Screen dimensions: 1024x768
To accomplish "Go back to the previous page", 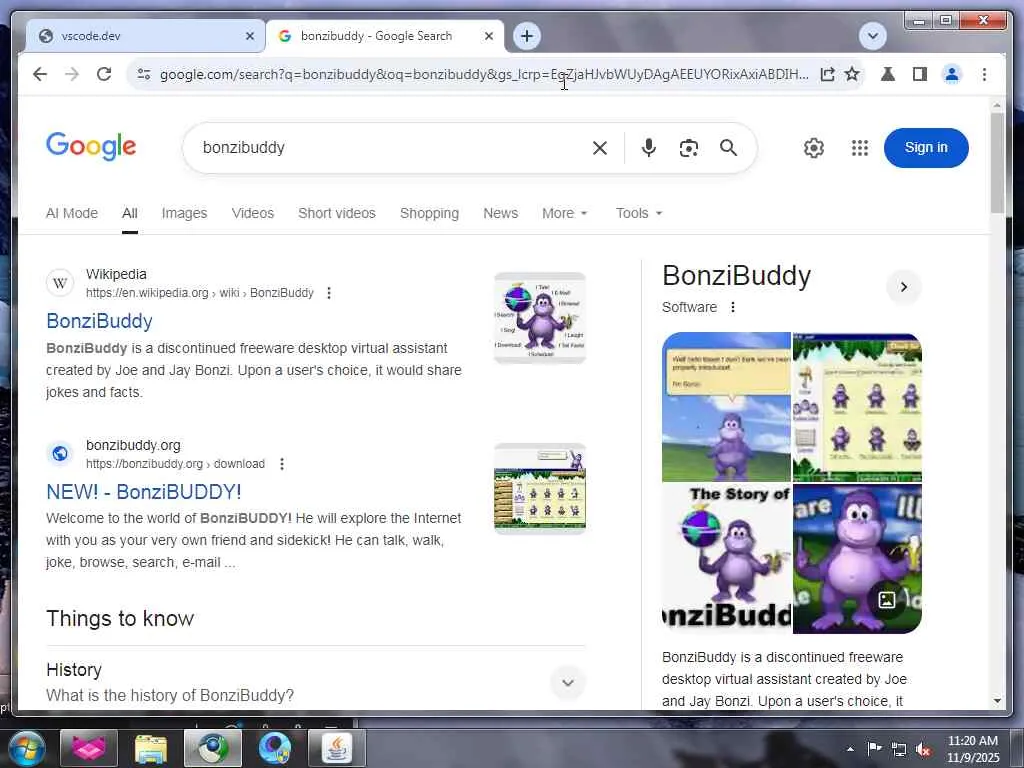I will click(x=40, y=74).
